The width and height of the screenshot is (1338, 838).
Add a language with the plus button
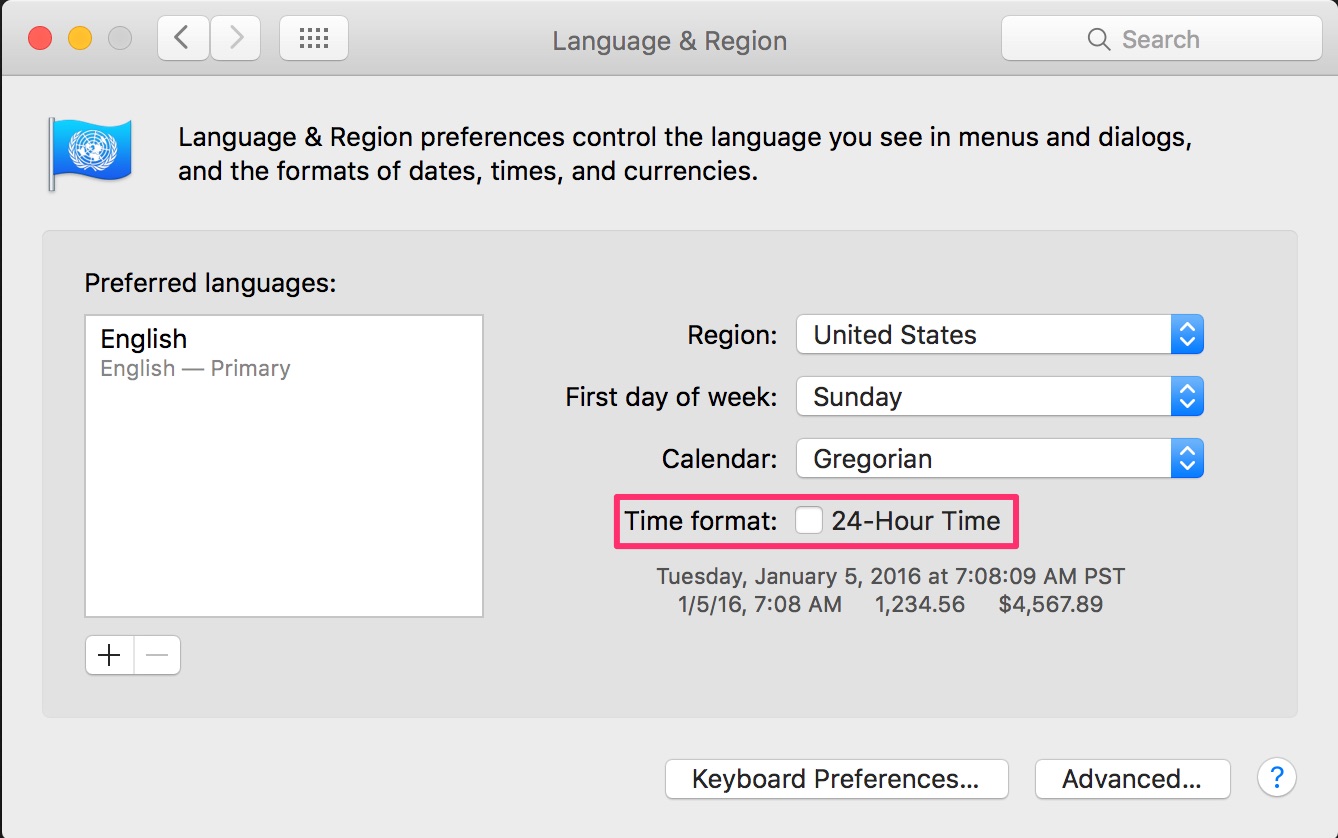[x=109, y=656]
